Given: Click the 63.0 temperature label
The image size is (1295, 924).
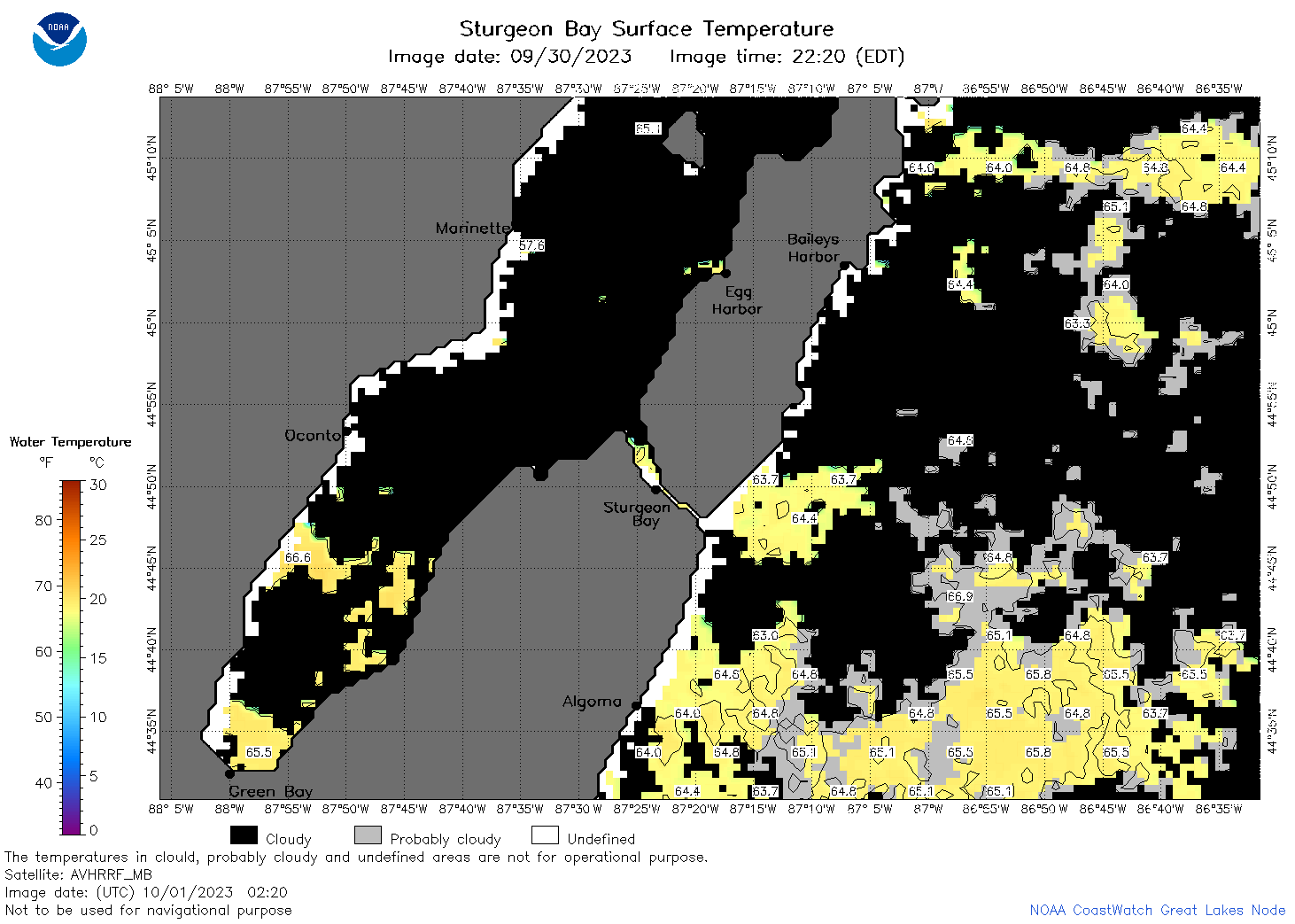Looking at the screenshot, I should [765, 635].
